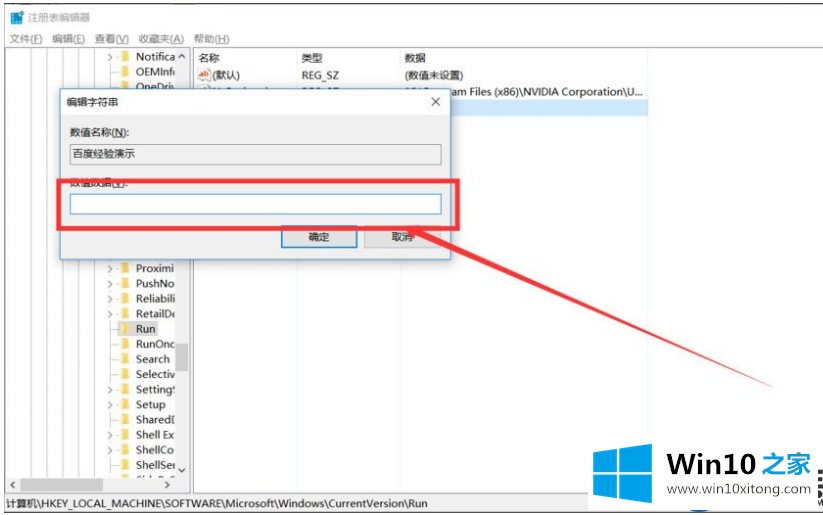Screen dimensions: 823x515
Task: Click the registry editor title bar icon
Action: point(17,17)
